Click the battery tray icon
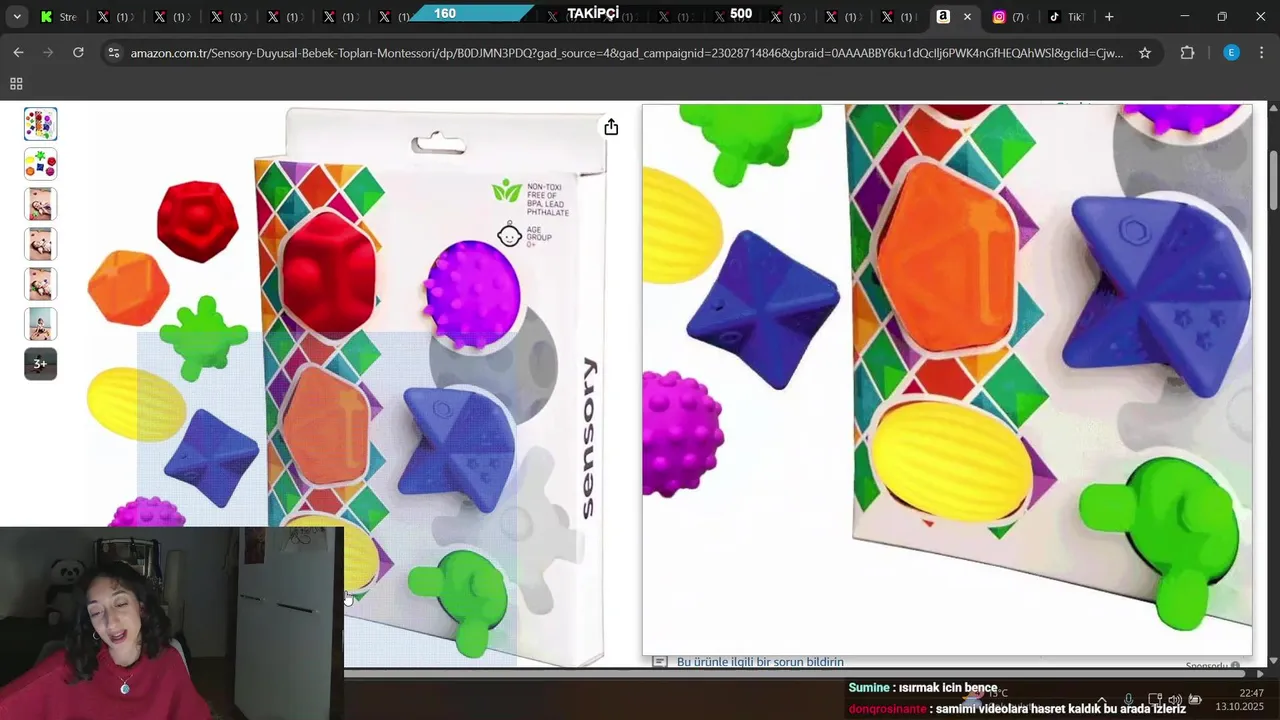This screenshot has width=1280, height=720. click(x=1195, y=700)
